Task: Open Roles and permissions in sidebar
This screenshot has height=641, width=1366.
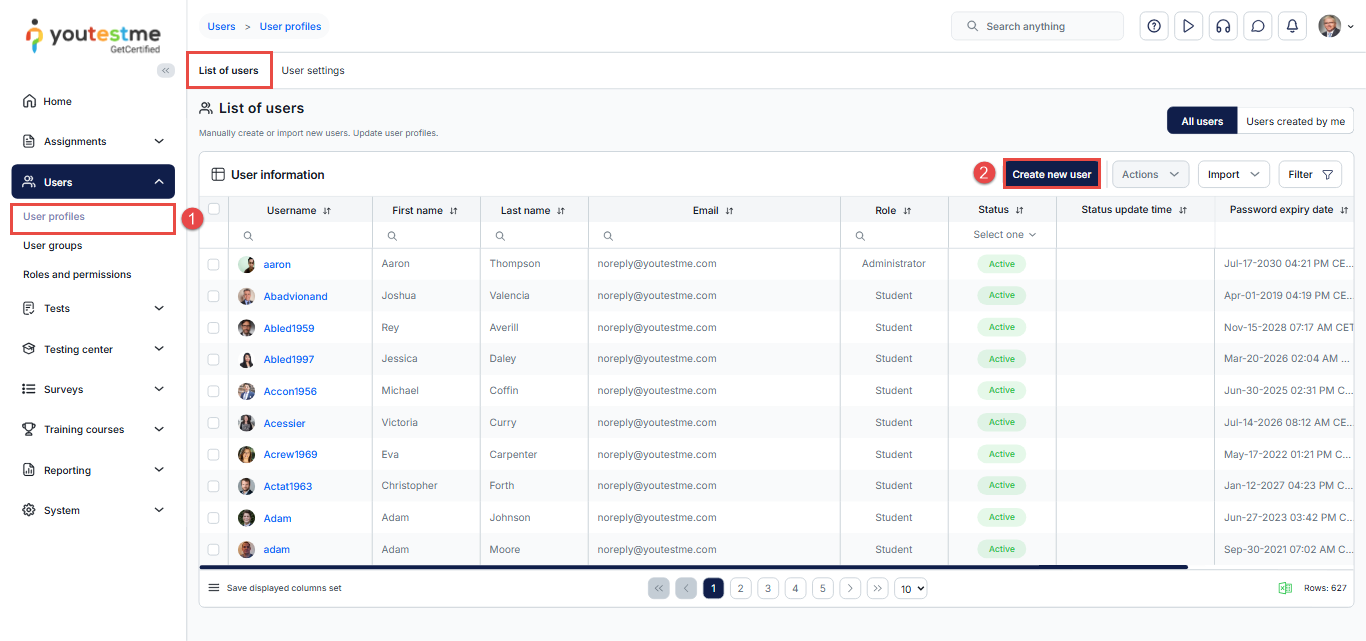Action: coord(77,275)
